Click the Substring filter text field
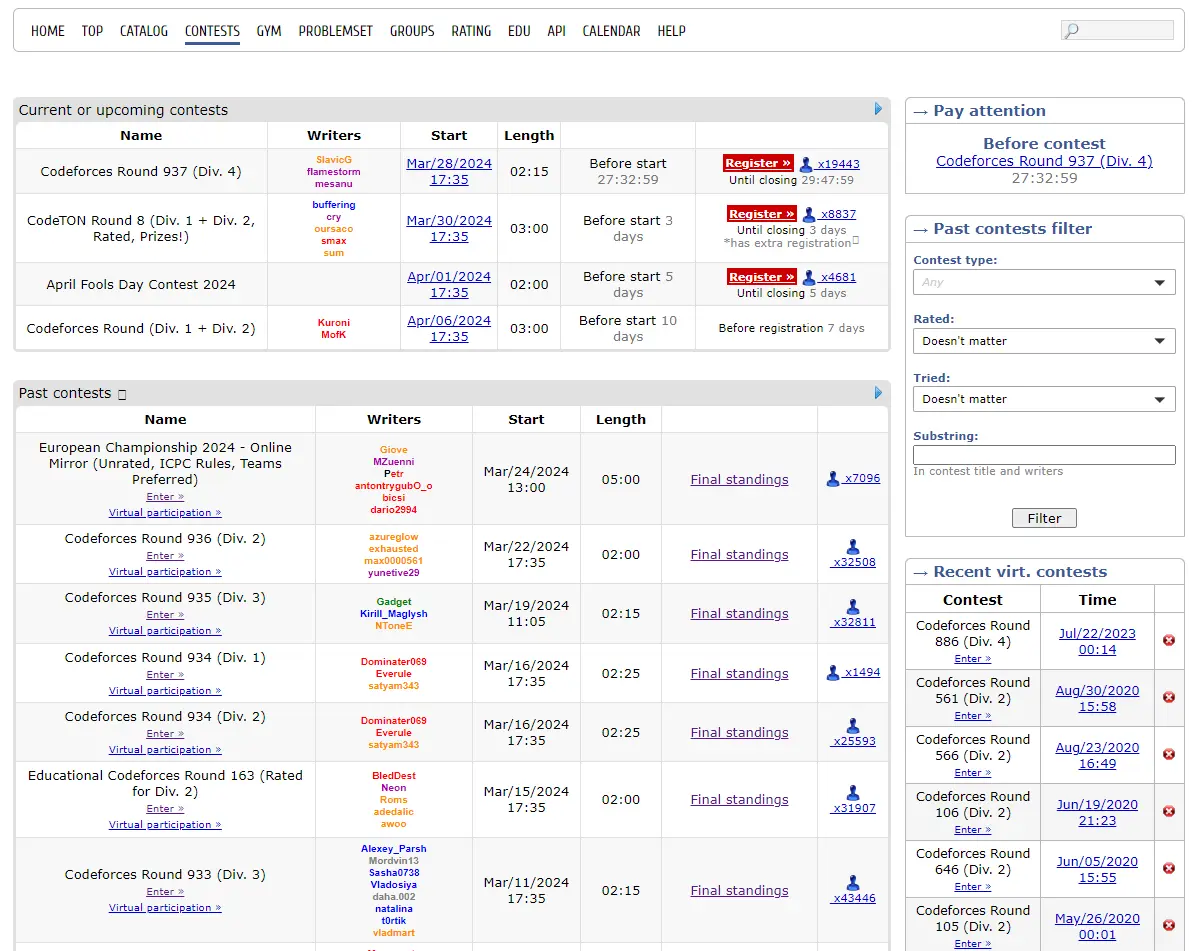Screen dimensions: 1200x951 coord(1044,455)
